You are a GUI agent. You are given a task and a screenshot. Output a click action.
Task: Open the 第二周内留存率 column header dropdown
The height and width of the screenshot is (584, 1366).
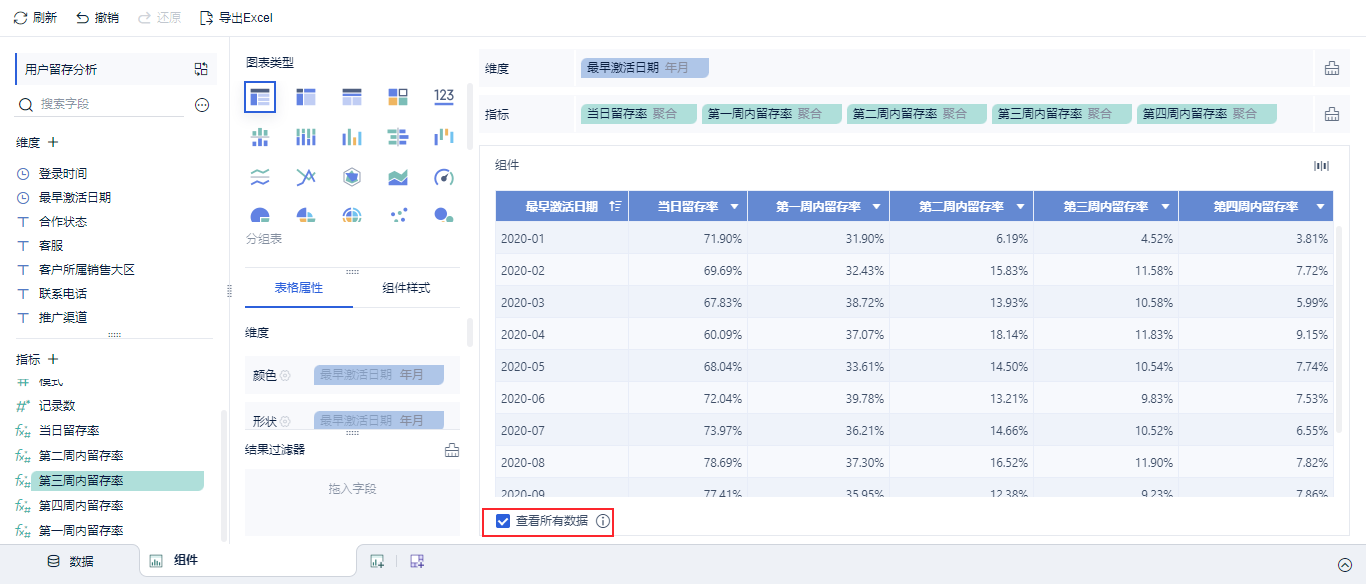pyautogui.click(x=1020, y=206)
